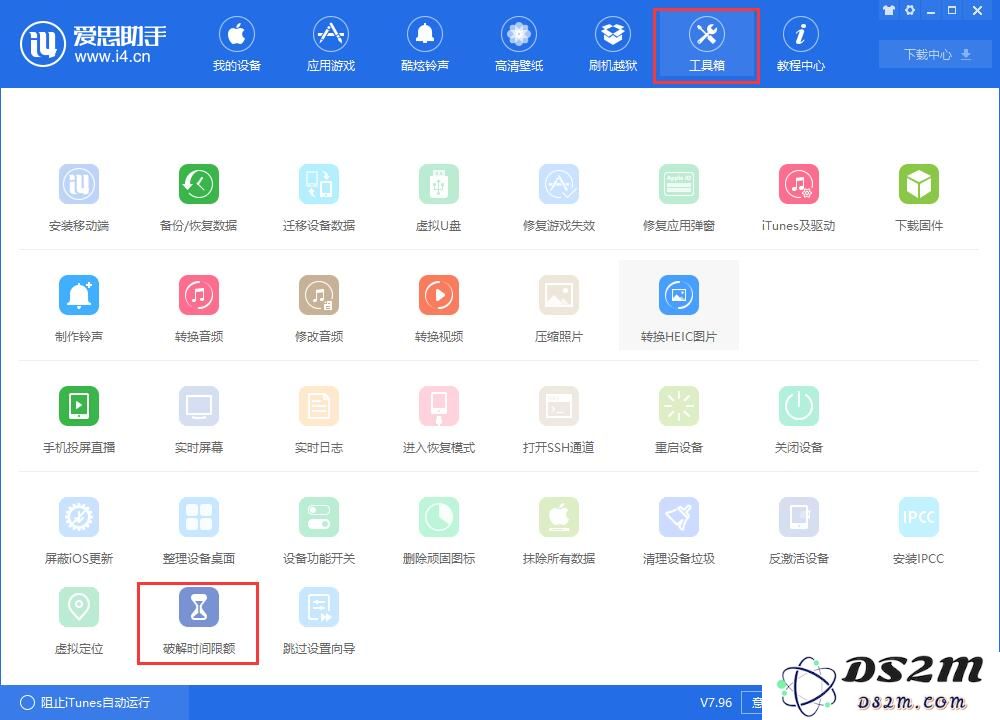This screenshot has width=1000, height=720.
Task: Switch to 刷机越狱 tab
Action: click(x=613, y=43)
